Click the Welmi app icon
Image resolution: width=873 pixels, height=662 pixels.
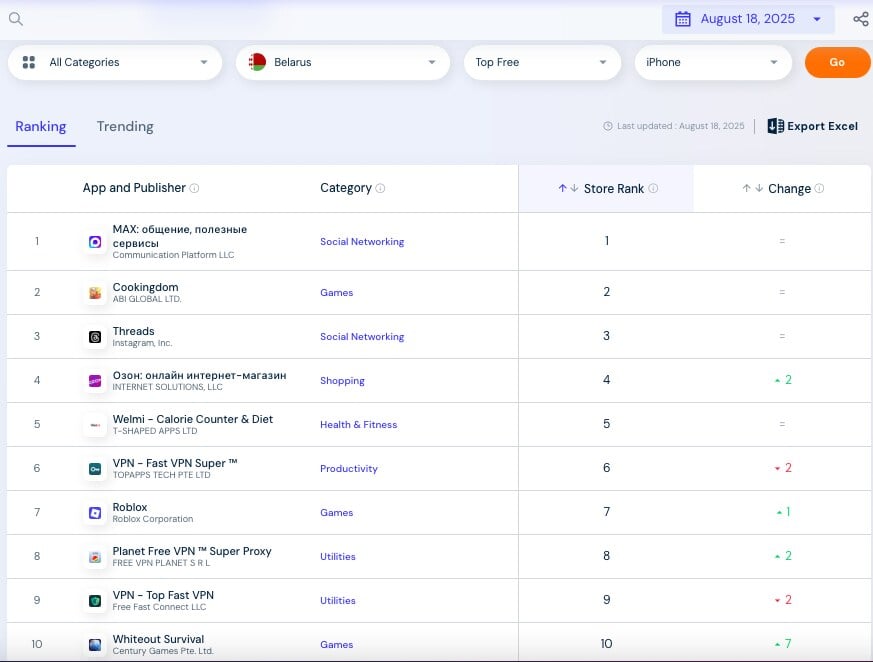pos(95,425)
